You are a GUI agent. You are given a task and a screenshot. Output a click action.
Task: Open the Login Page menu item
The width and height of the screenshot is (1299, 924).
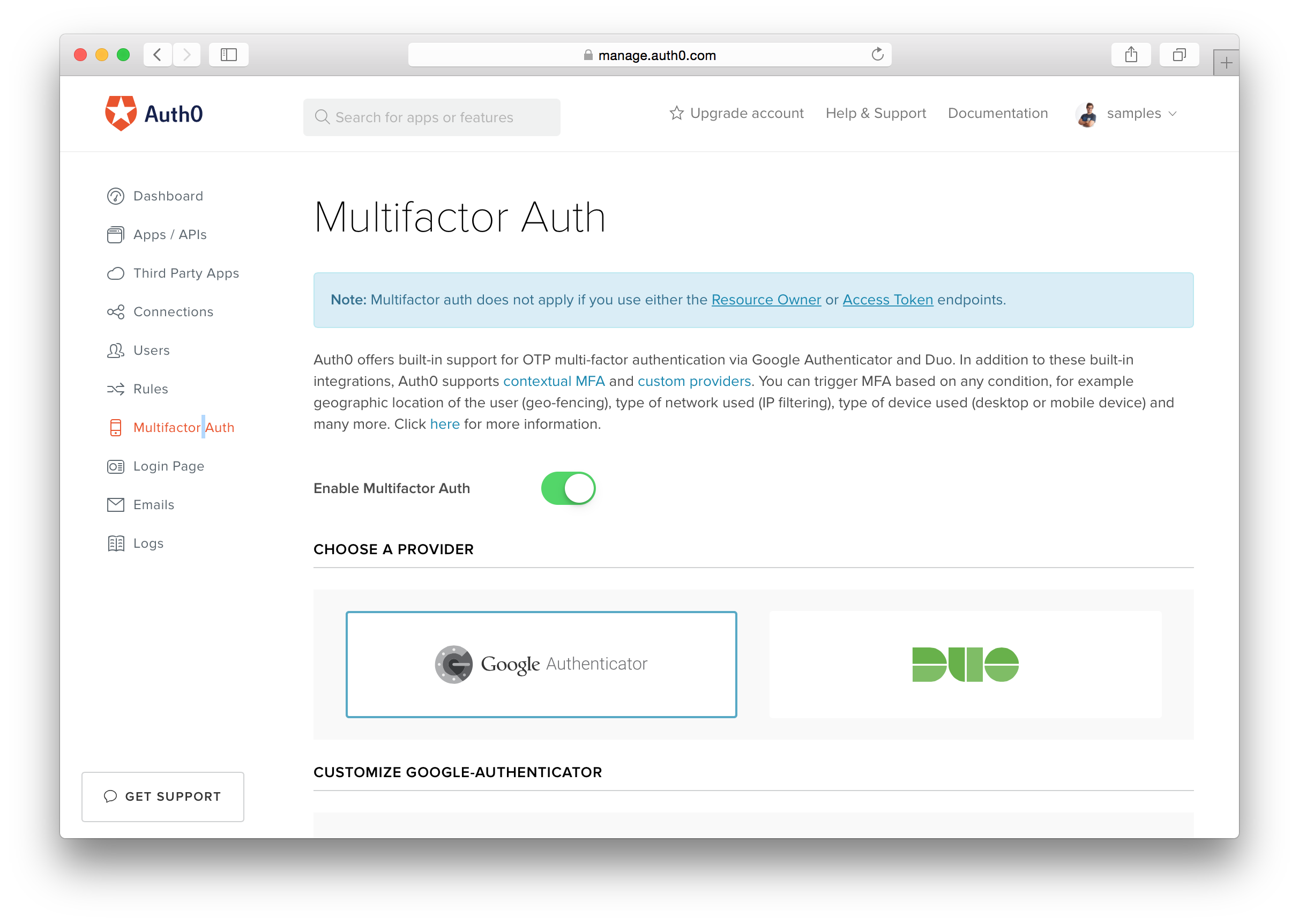tap(168, 466)
